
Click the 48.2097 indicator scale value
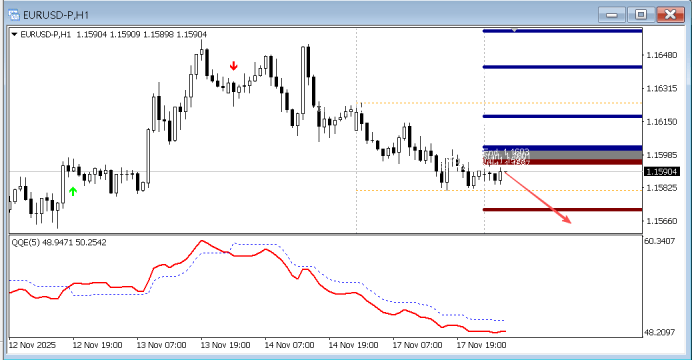659,332
